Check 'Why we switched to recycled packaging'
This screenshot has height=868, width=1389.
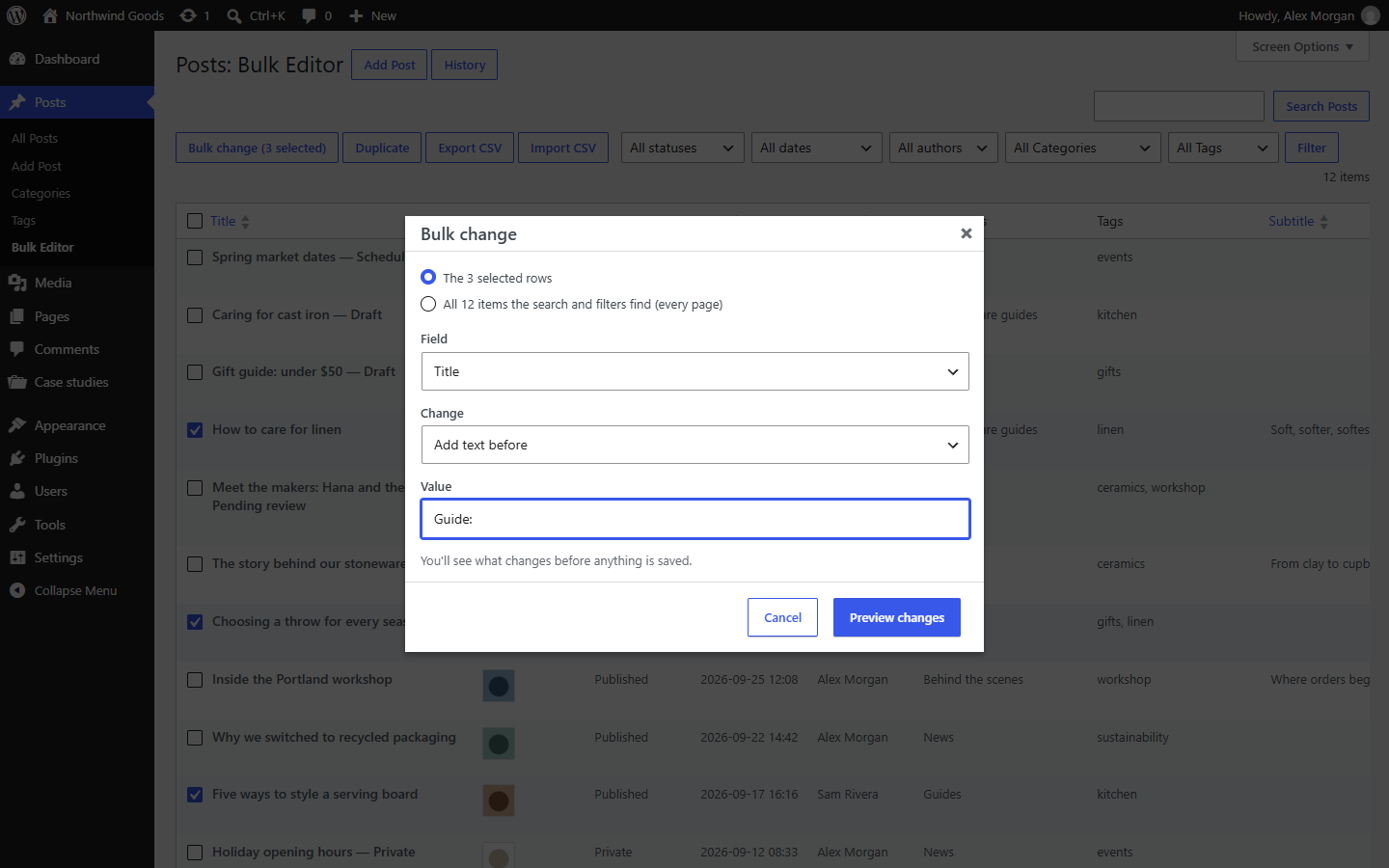click(x=195, y=738)
